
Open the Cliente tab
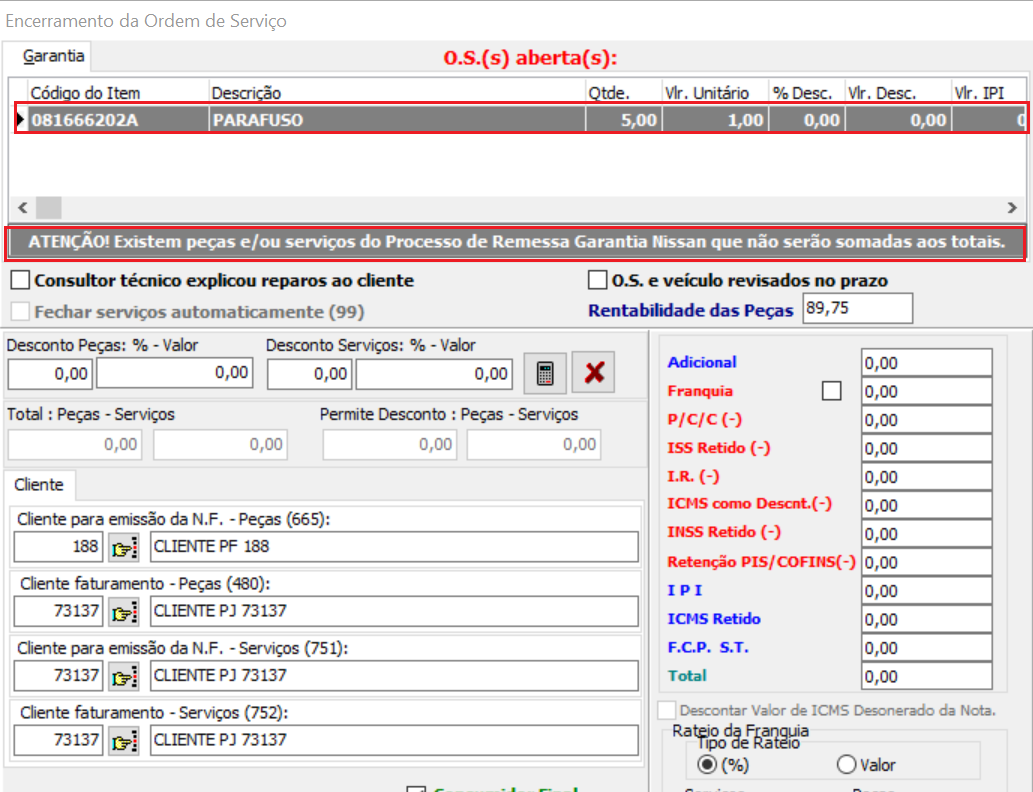[x=39, y=485]
